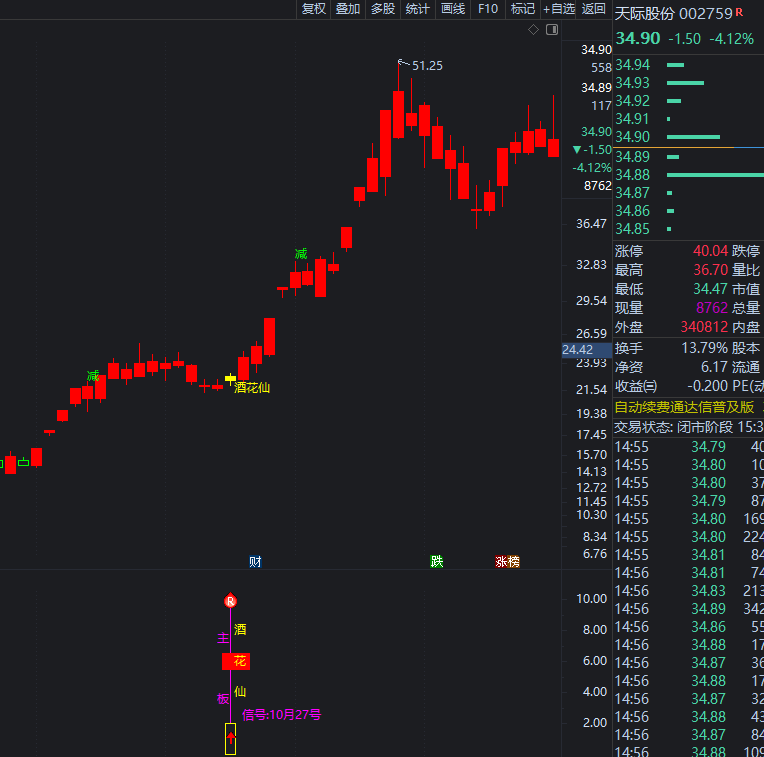Screen dimensions: 764x757
Task: Open the 多股 multi-stock view
Action: 383,9
